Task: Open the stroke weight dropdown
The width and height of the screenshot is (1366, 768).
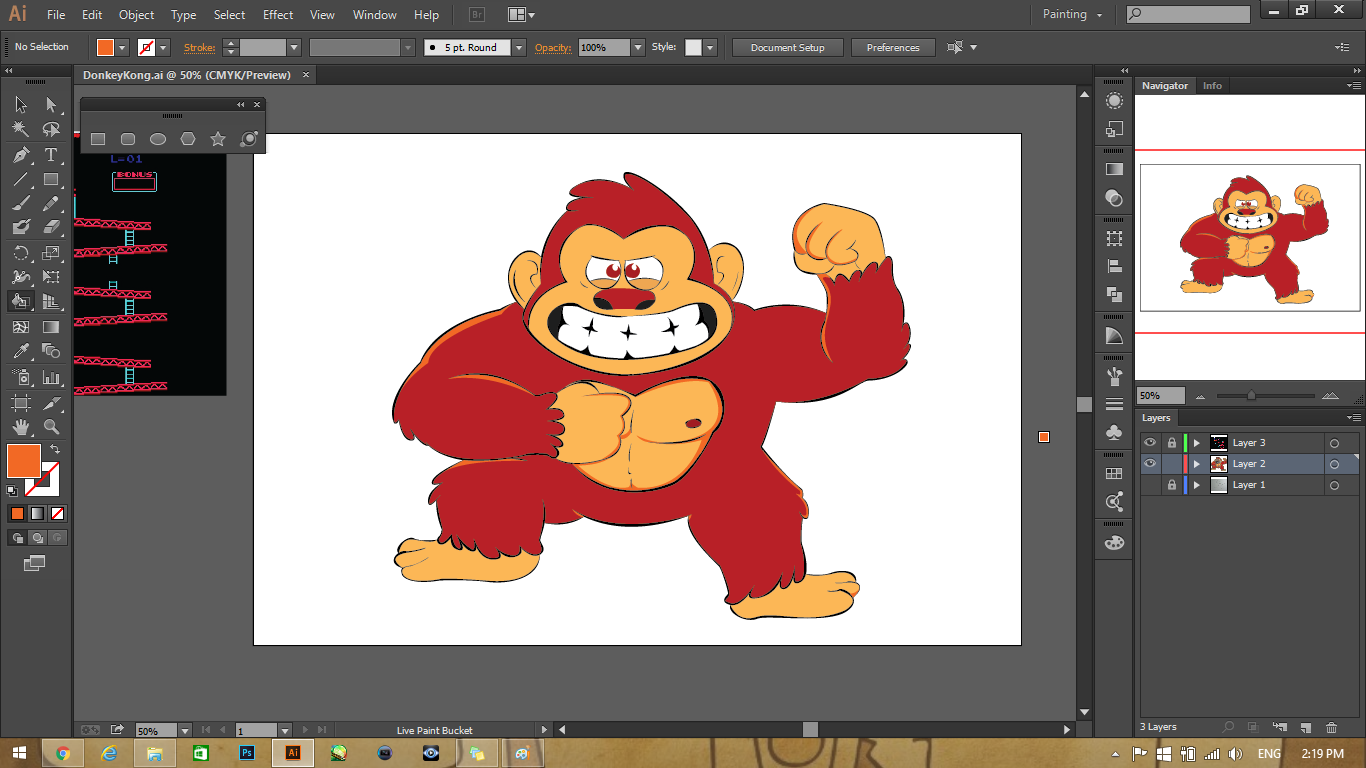Action: coord(294,47)
